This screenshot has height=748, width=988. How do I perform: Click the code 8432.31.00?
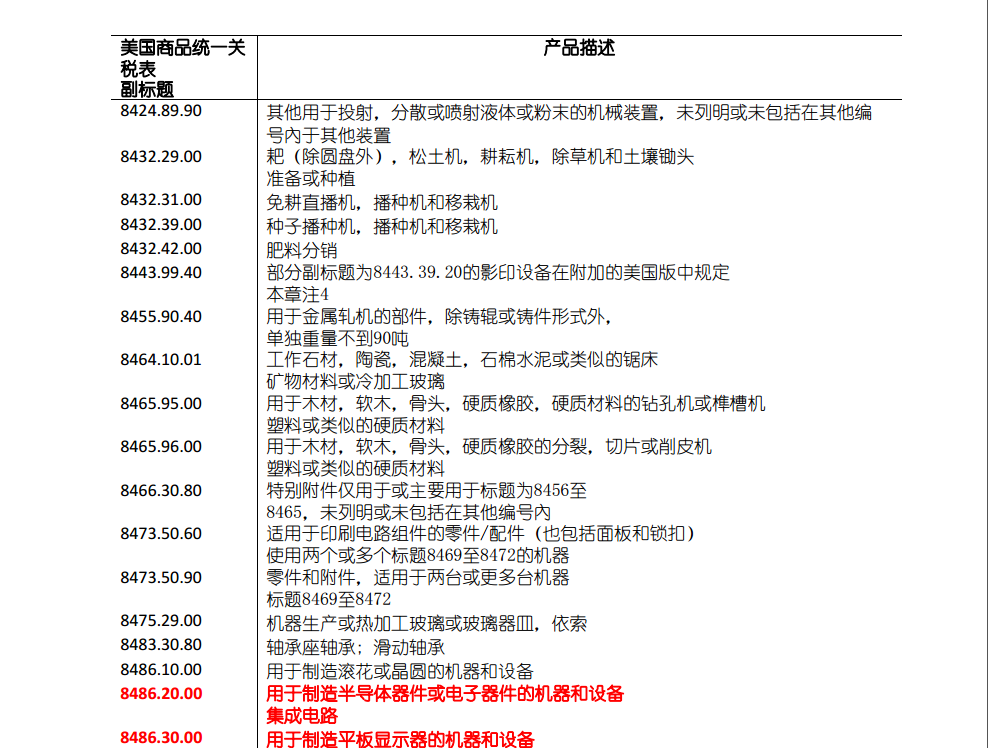click(161, 200)
